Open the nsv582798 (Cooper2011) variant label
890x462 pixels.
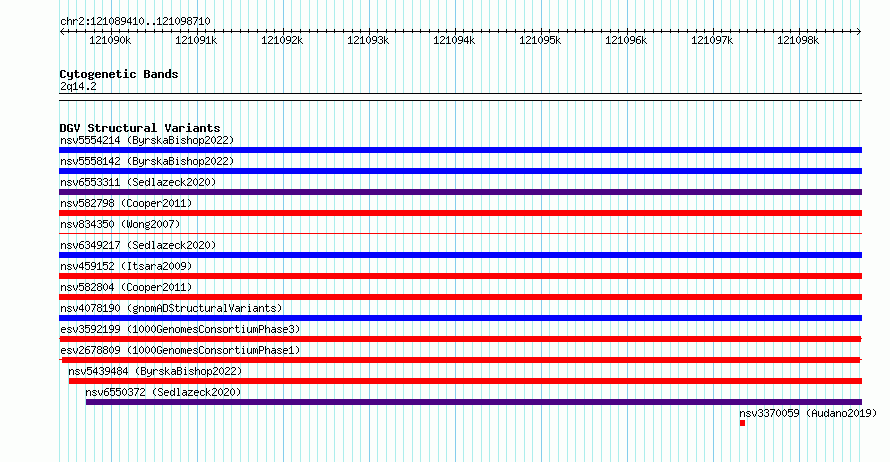pos(126,203)
